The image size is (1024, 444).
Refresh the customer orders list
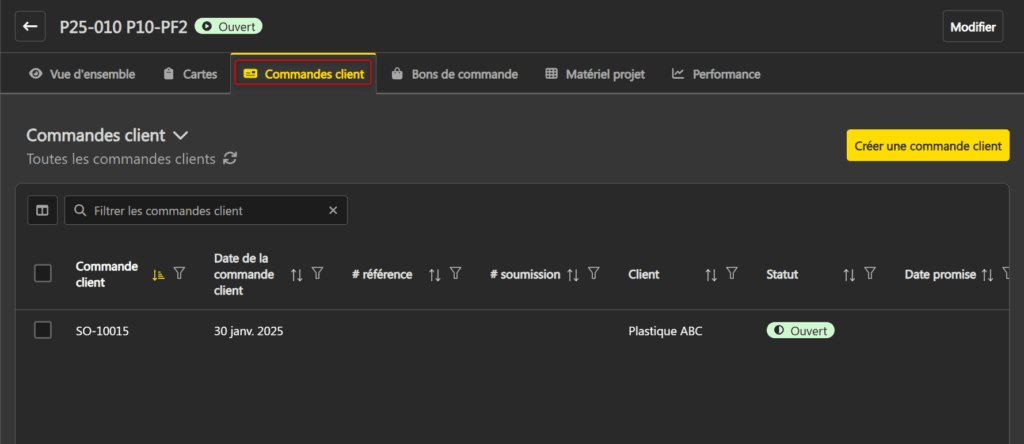coord(230,158)
